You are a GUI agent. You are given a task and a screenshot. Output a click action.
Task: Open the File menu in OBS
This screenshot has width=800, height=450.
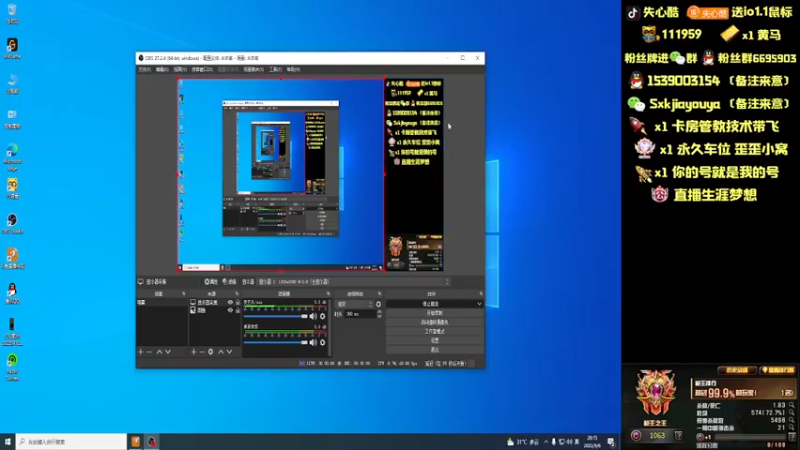click(144, 69)
